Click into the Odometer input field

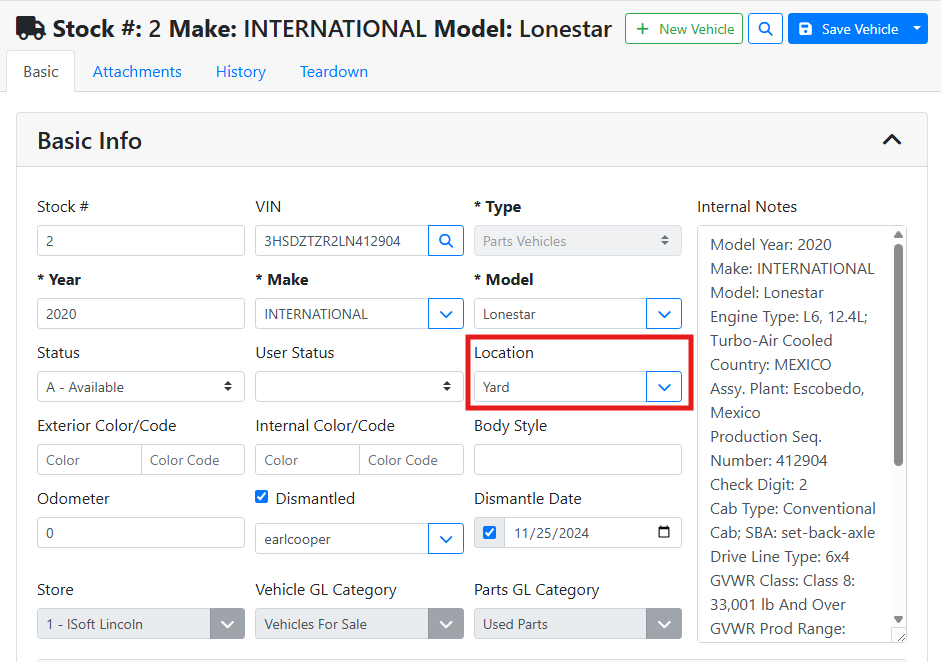140,533
